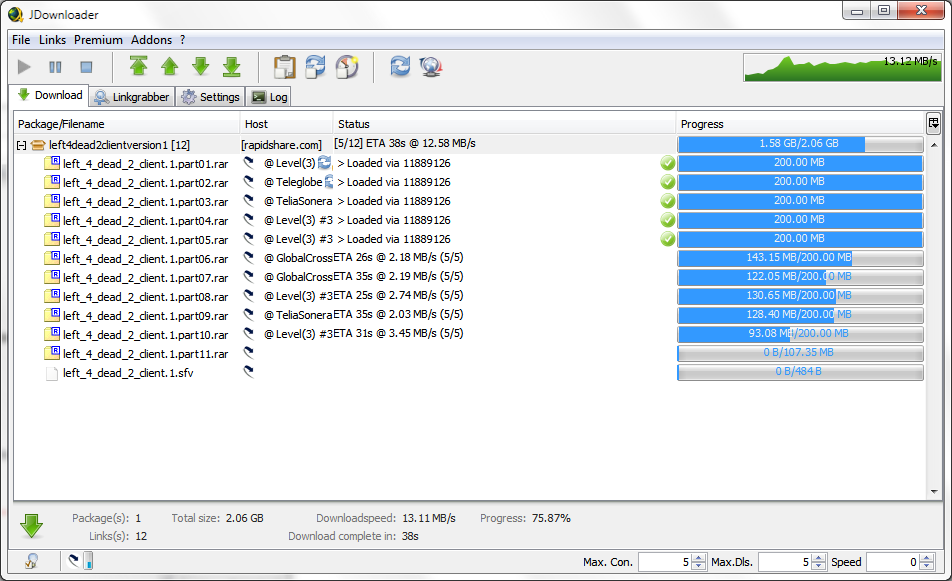
Task: Switch to the Download tab
Action: point(50,95)
